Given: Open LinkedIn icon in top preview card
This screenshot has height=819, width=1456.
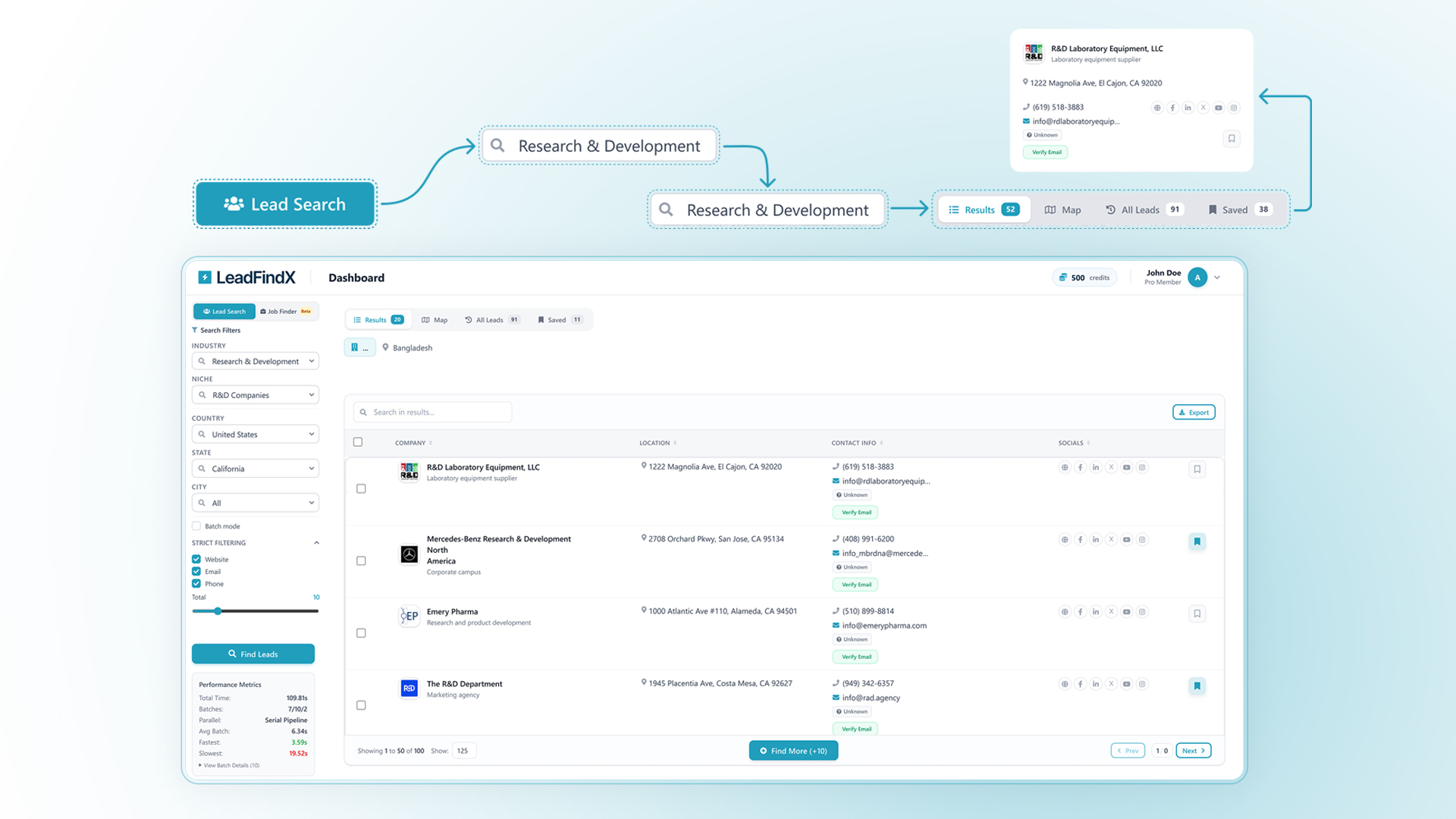Looking at the screenshot, I should [x=1188, y=108].
